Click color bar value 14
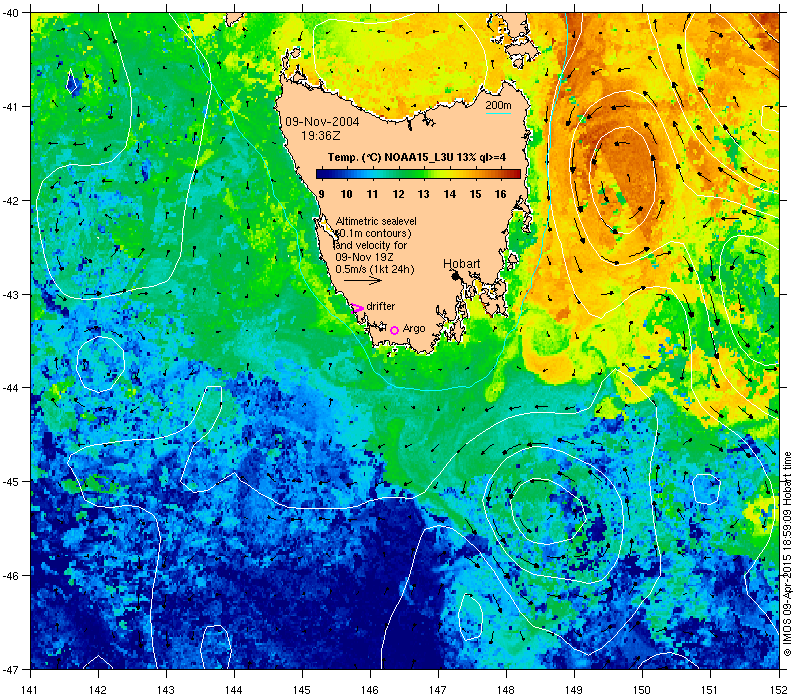The image size is (800, 700). [x=449, y=194]
